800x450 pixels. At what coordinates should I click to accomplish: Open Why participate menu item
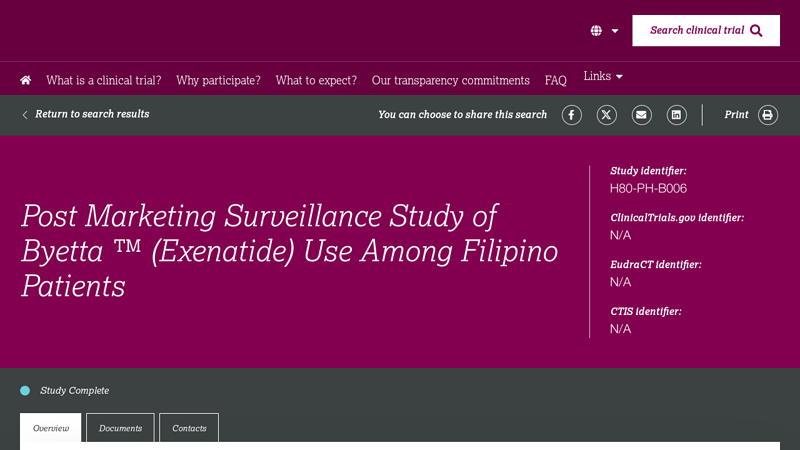[218, 81]
